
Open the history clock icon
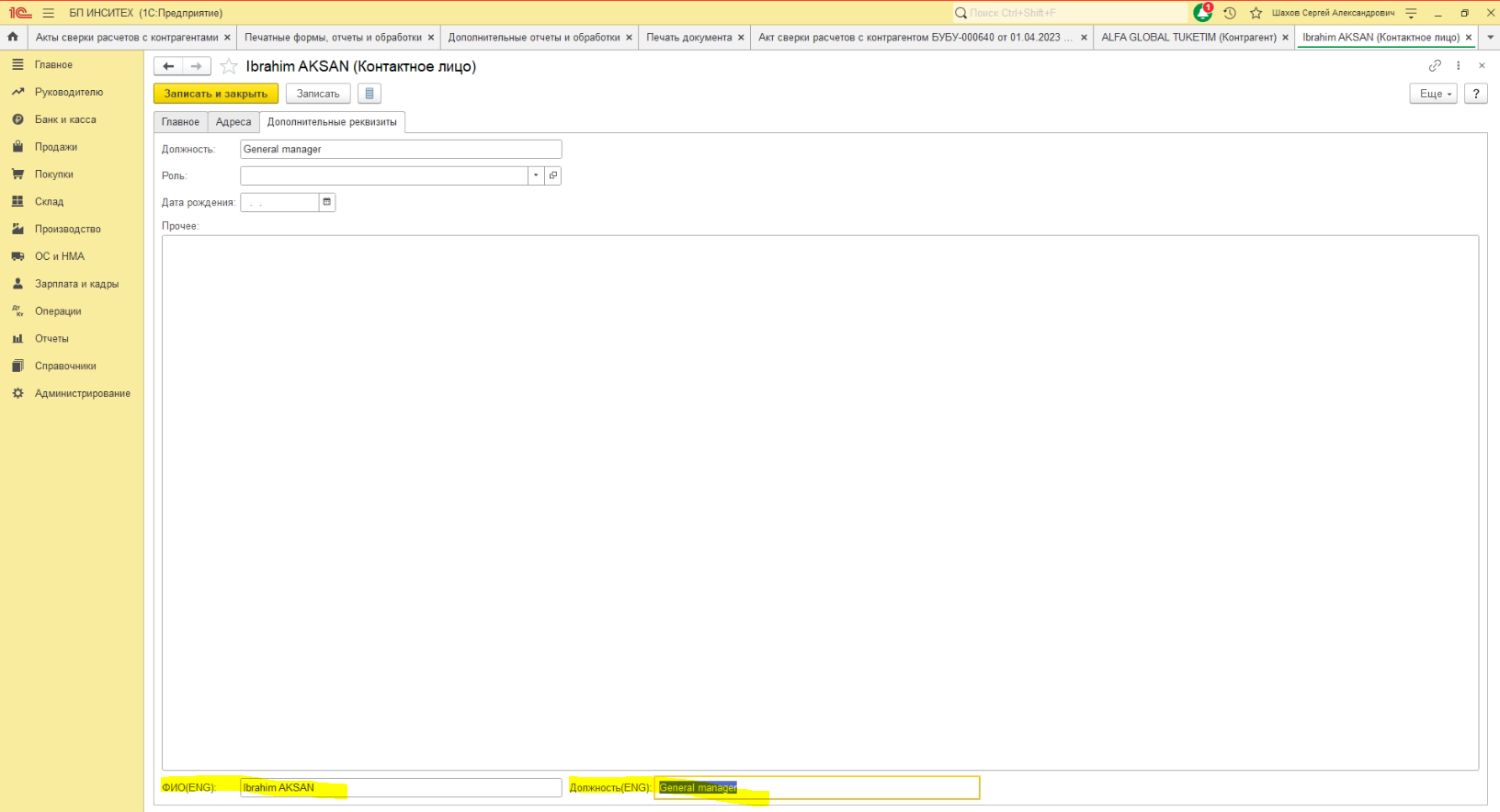coord(1230,13)
